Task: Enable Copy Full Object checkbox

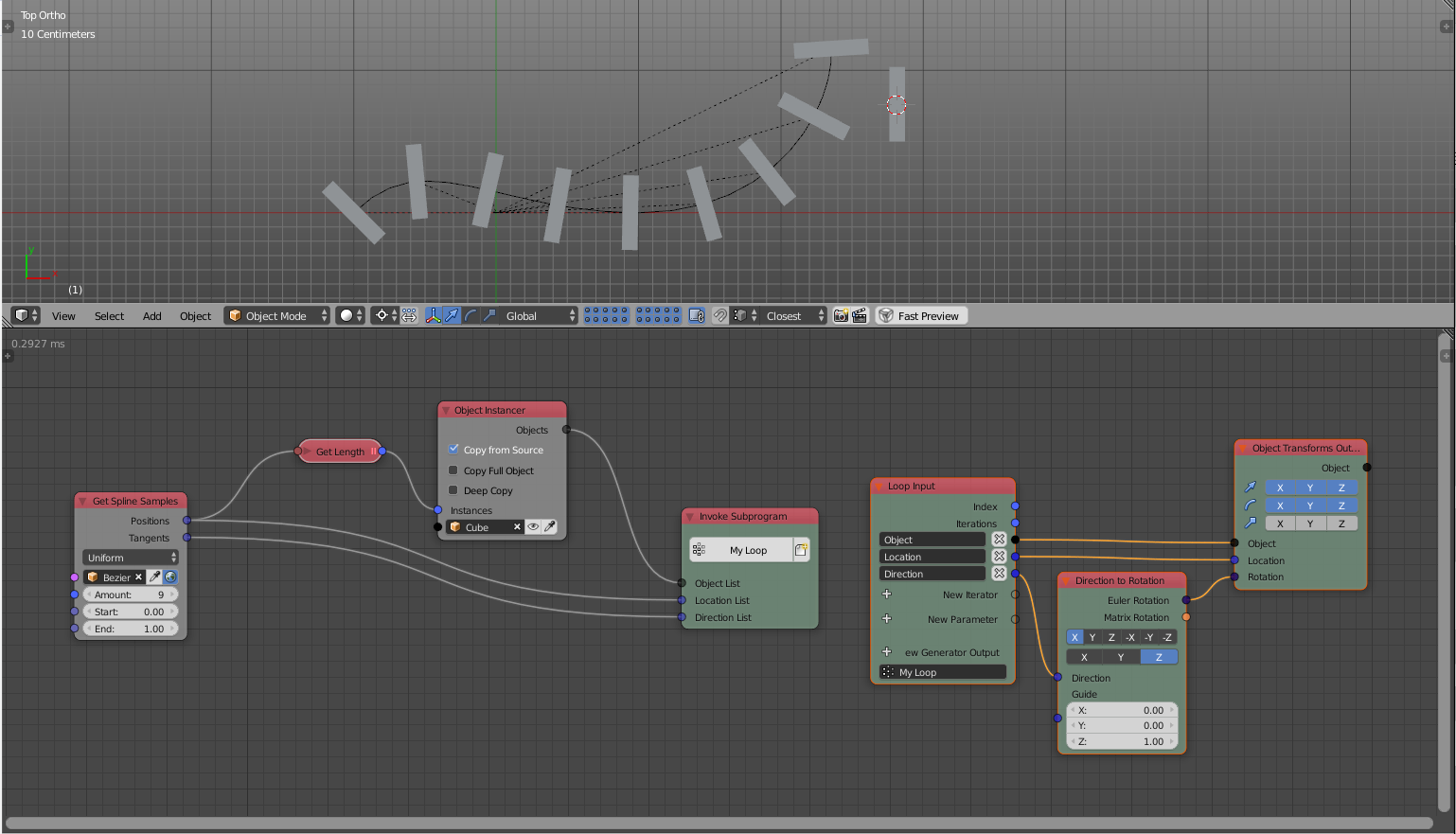Action: click(453, 470)
